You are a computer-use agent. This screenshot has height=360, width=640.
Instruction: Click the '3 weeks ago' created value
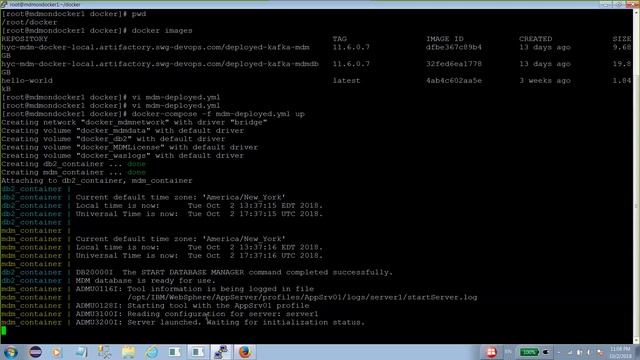545,81
